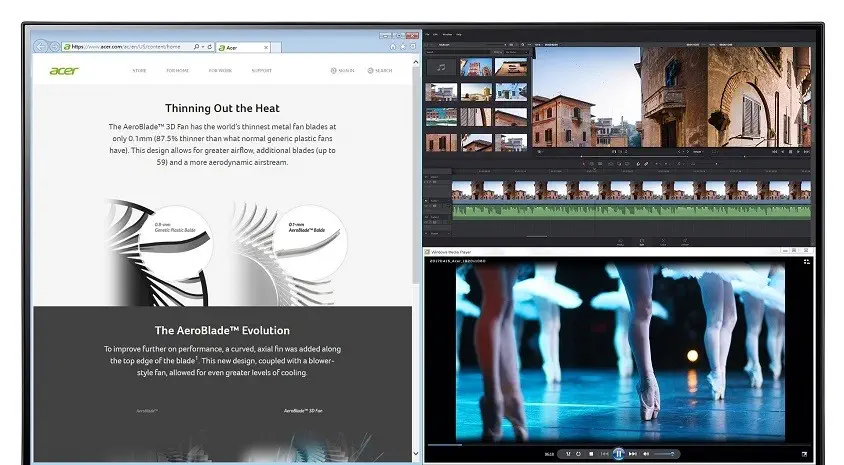Select the second thumbnail in top media row
Image resolution: width=844 pixels, height=465 pixels.
[x=476, y=67]
